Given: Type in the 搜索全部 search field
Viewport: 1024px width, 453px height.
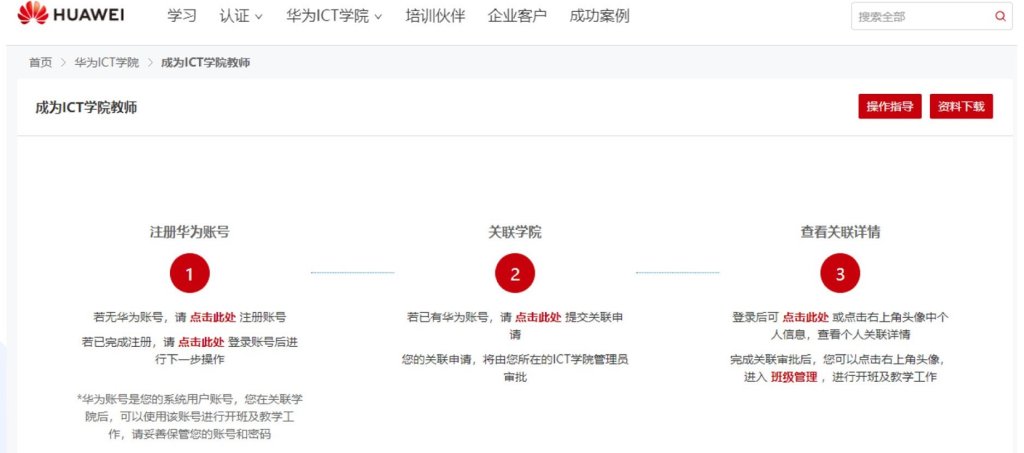Looking at the screenshot, I should (920, 16).
